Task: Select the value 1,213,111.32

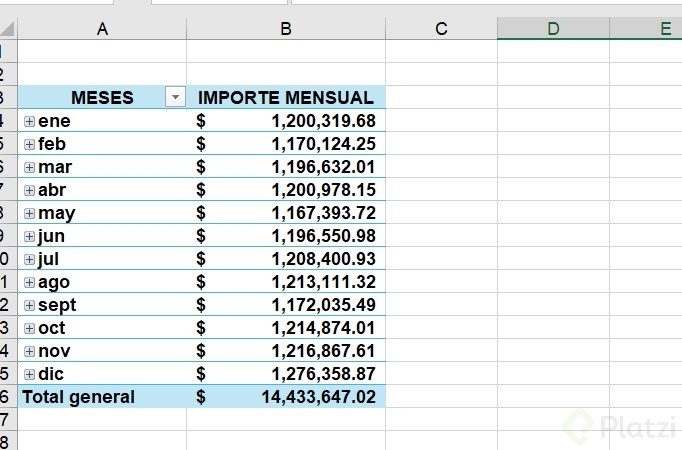Action: (324, 282)
